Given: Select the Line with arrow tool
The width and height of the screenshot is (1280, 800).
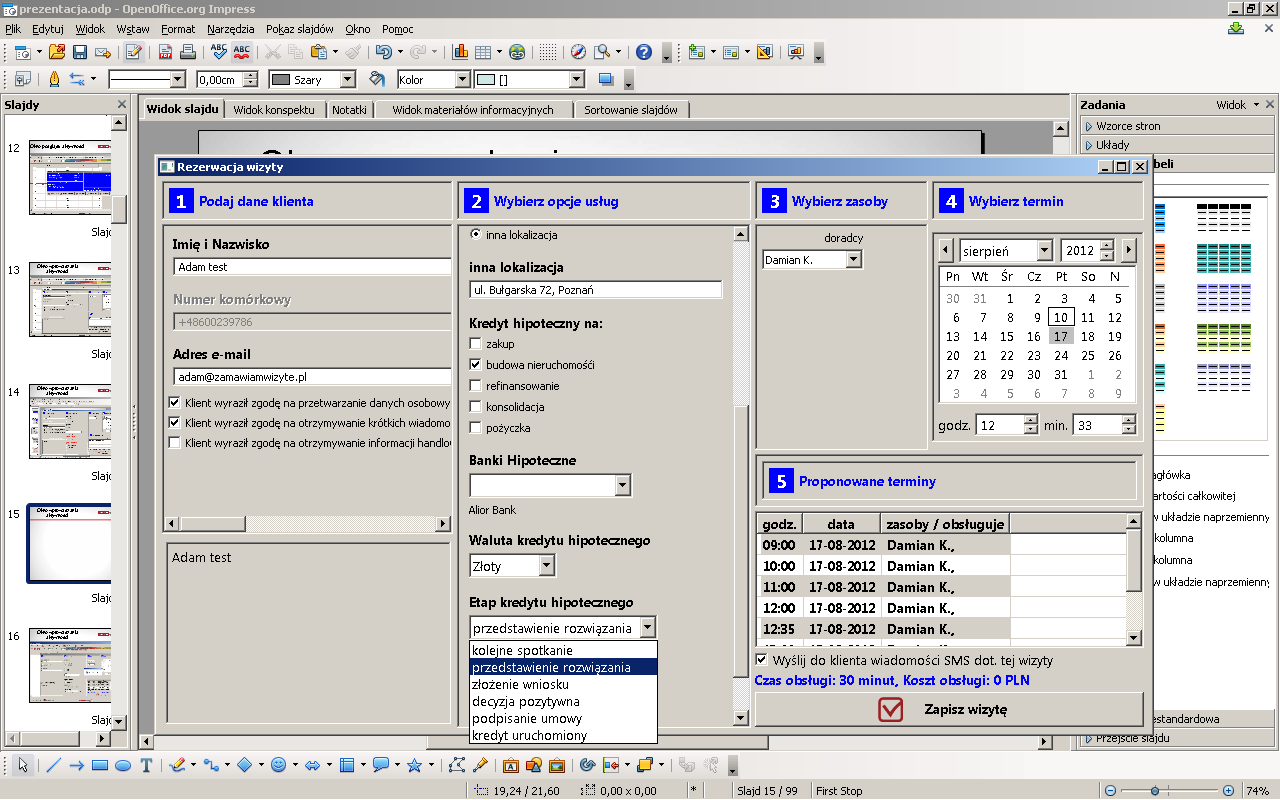Looking at the screenshot, I should (77, 766).
